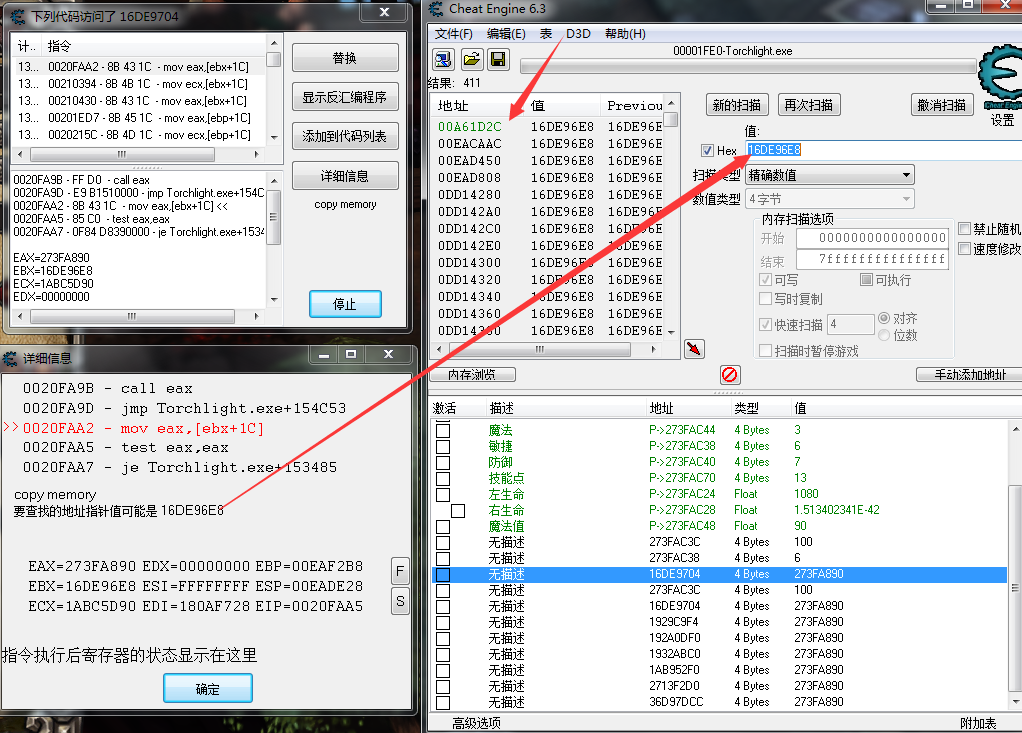Click the F button in 详细信息 window
The height and width of the screenshot is (733, 1022).
[400, 571]
